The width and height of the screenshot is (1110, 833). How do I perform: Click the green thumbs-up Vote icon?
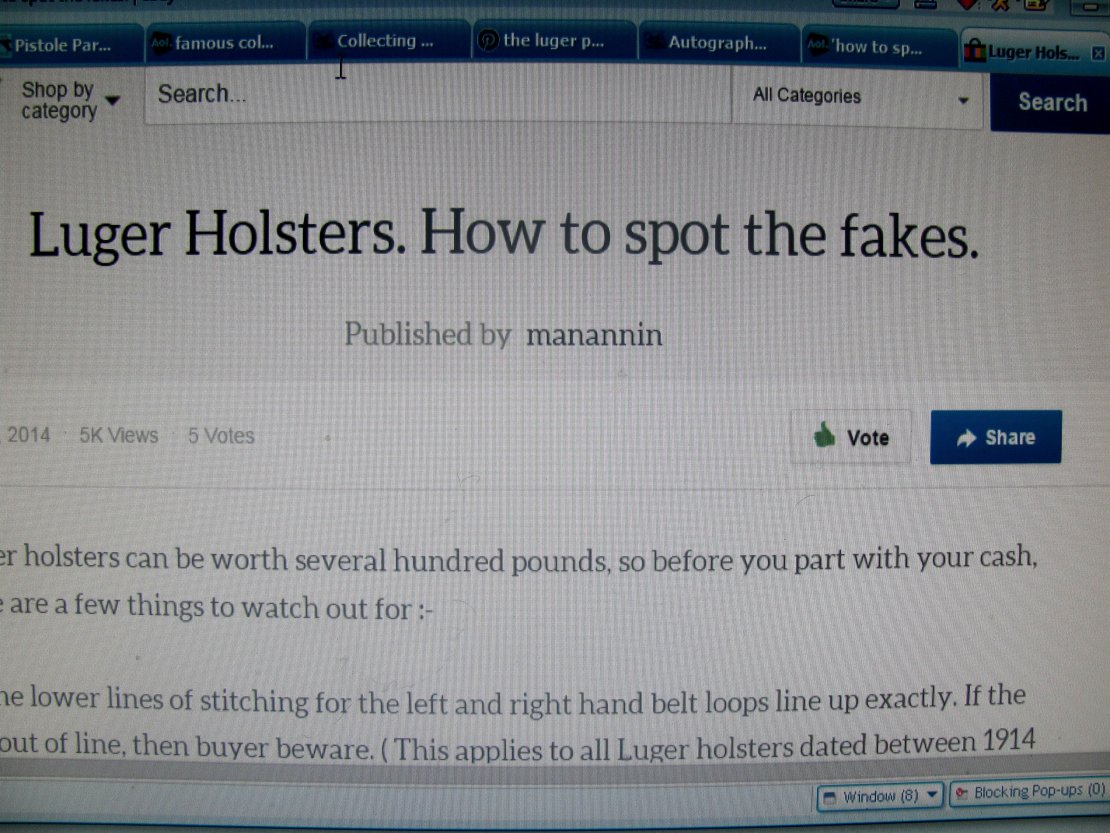(x=823, y=435)
